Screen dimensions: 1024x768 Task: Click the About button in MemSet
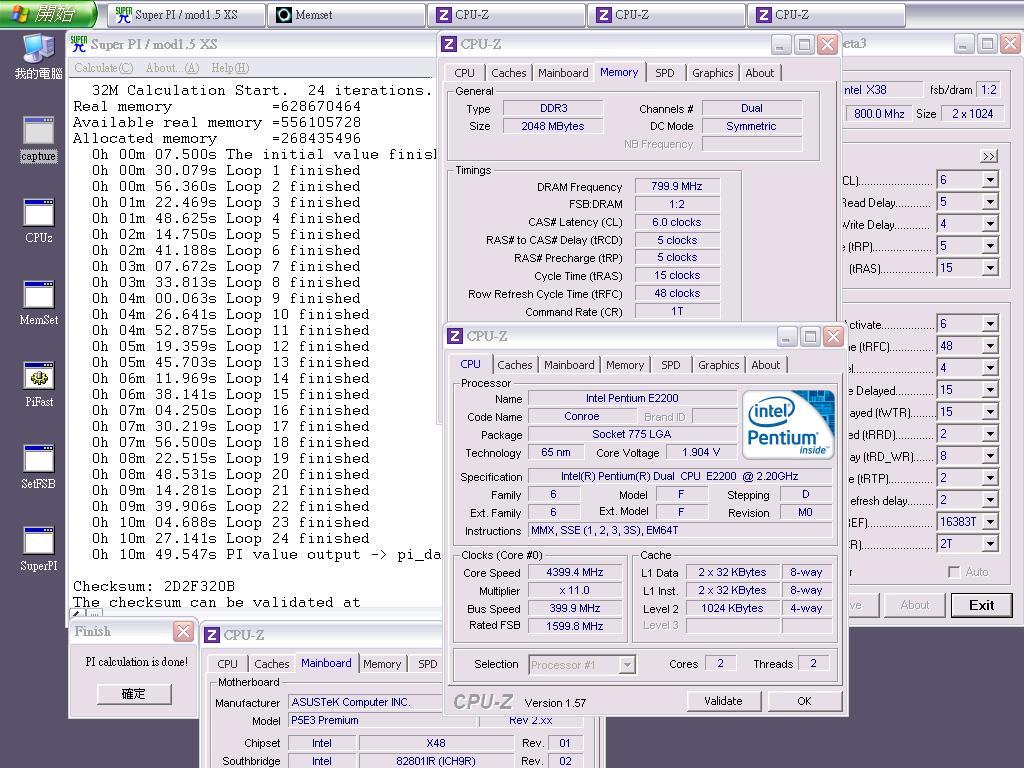click(x=914, y=605)
